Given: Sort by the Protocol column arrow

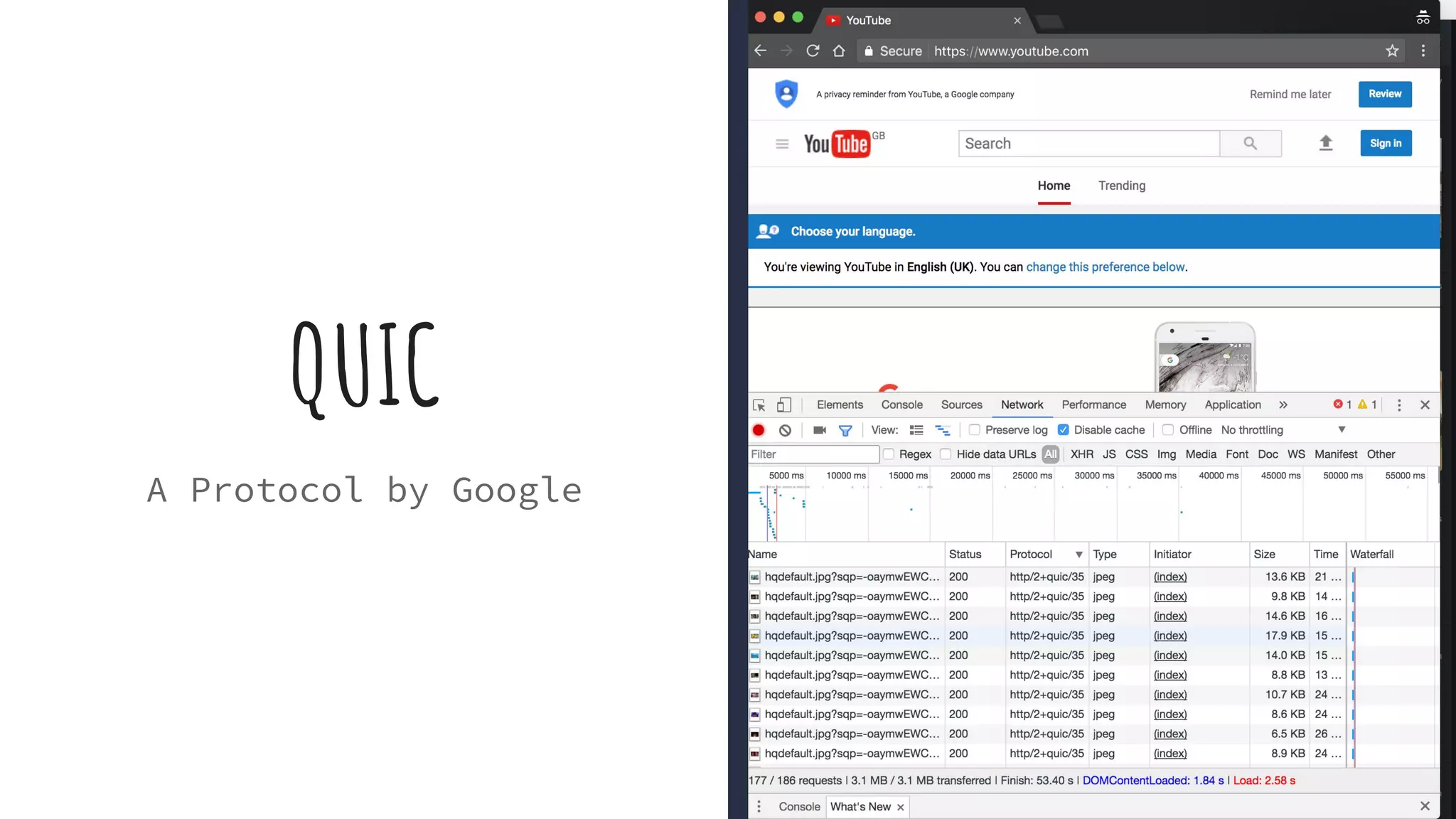Looking at the screenshot, I should (1078, 555).
